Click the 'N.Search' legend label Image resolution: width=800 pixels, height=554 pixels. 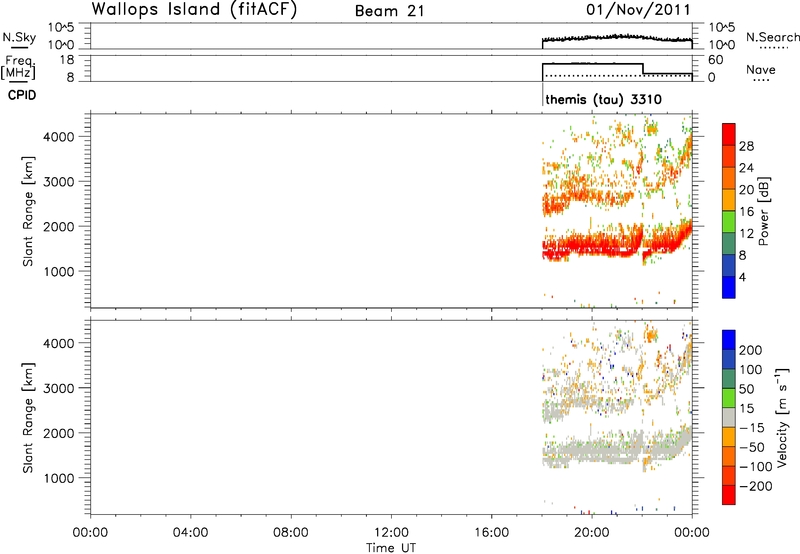[772, 37]
